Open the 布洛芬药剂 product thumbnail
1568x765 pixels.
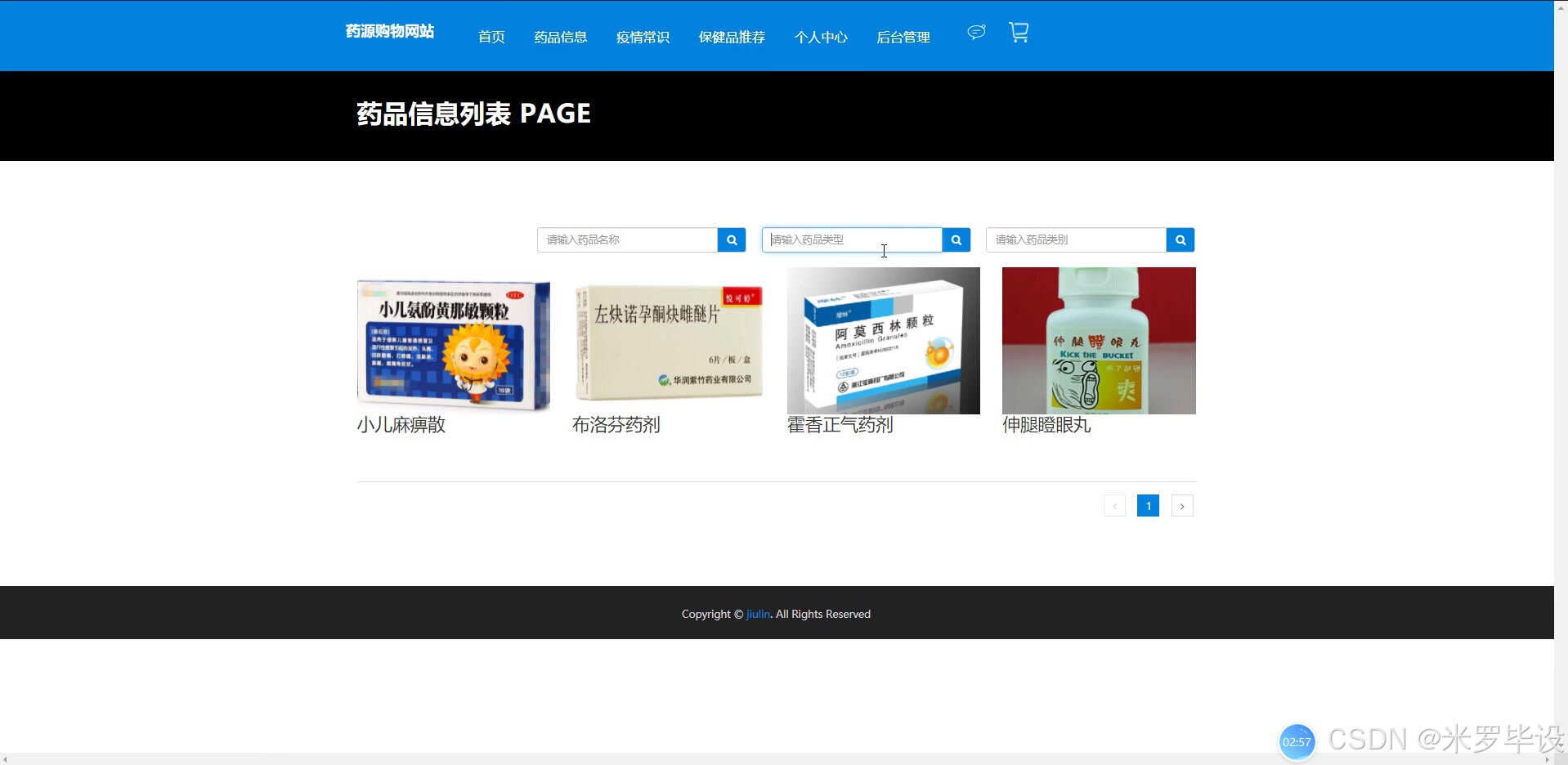point(668,341)
